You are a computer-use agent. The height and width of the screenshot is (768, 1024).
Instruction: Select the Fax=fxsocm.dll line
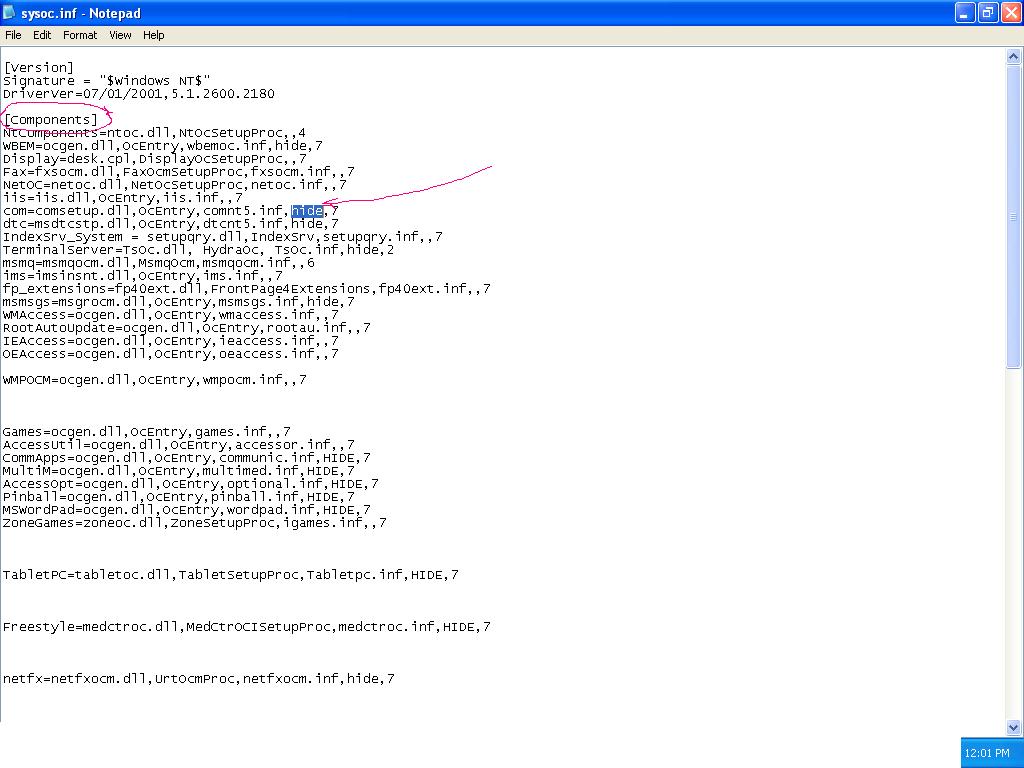click(x=179, y=172)
